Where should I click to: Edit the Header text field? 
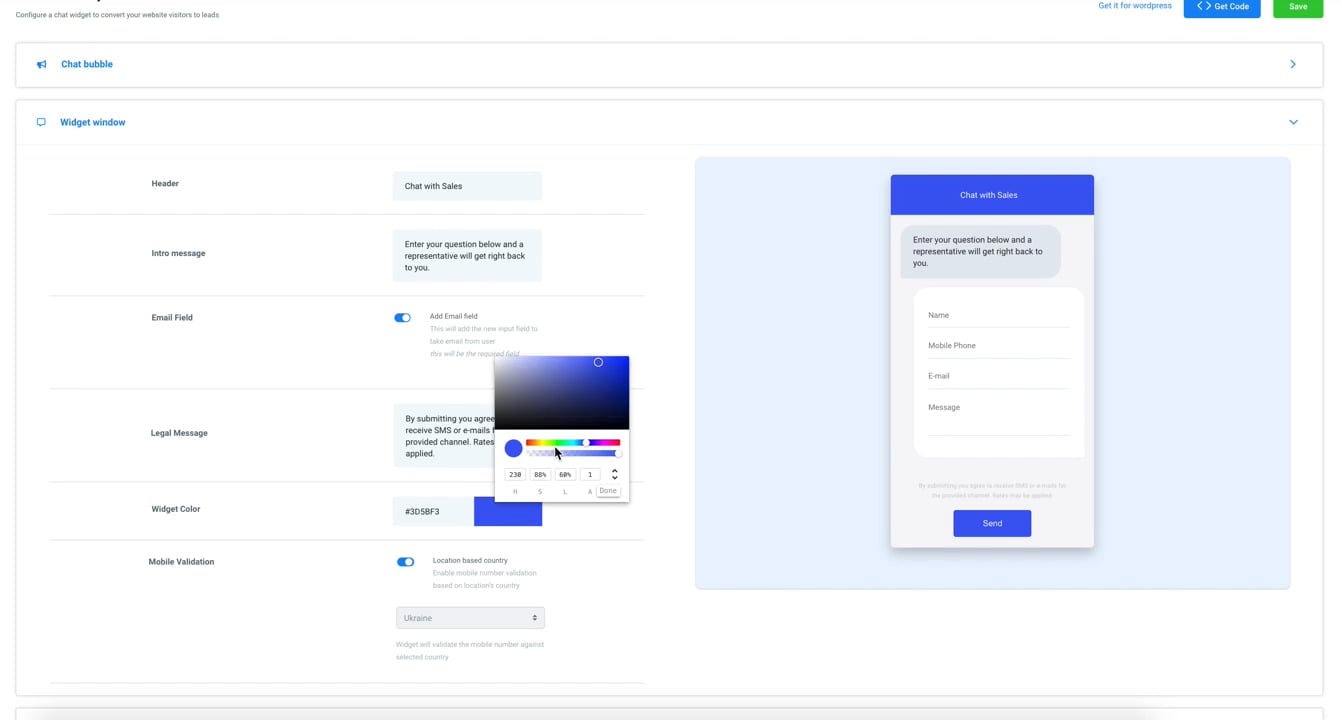tap(467, 186)
